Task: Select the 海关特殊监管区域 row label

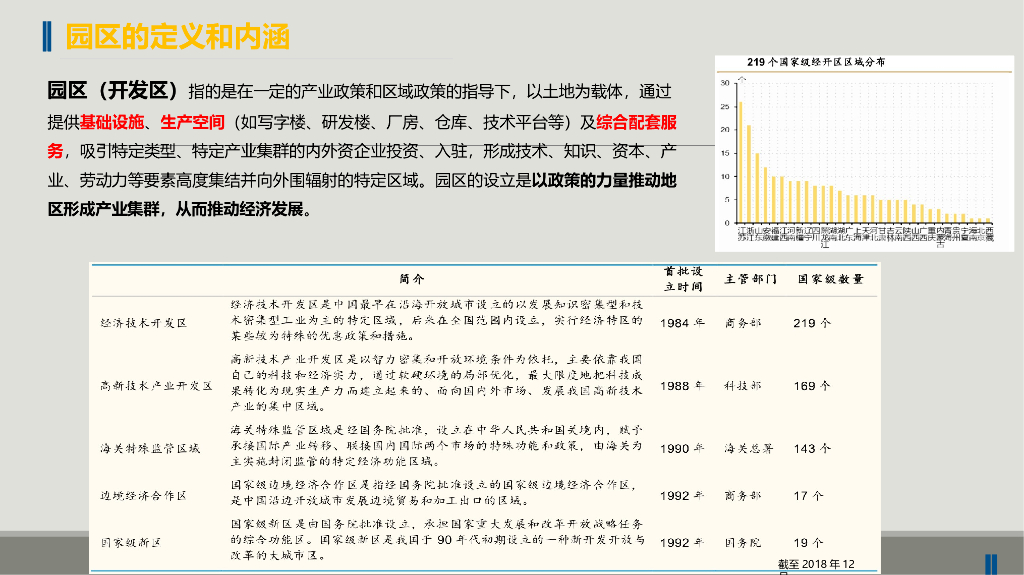Action: 149,448
